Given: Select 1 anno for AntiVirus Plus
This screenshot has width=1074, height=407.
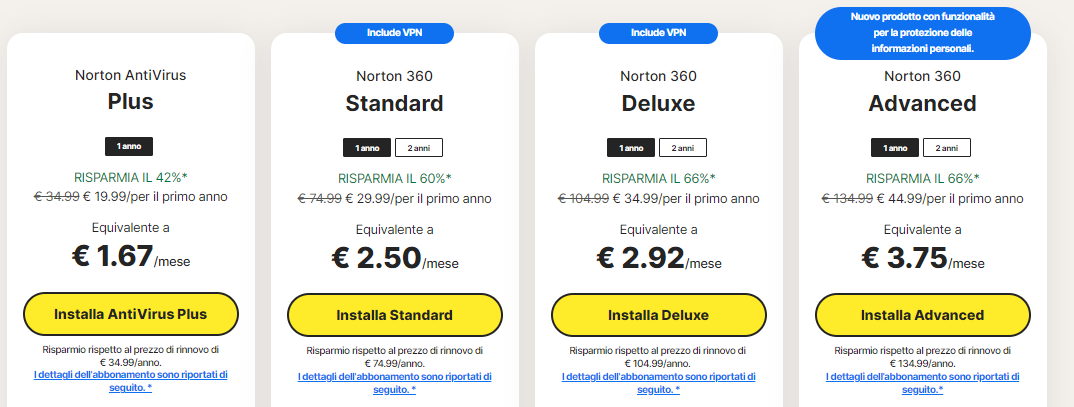Looking at the screenshot, I should (x=130, y=147).
